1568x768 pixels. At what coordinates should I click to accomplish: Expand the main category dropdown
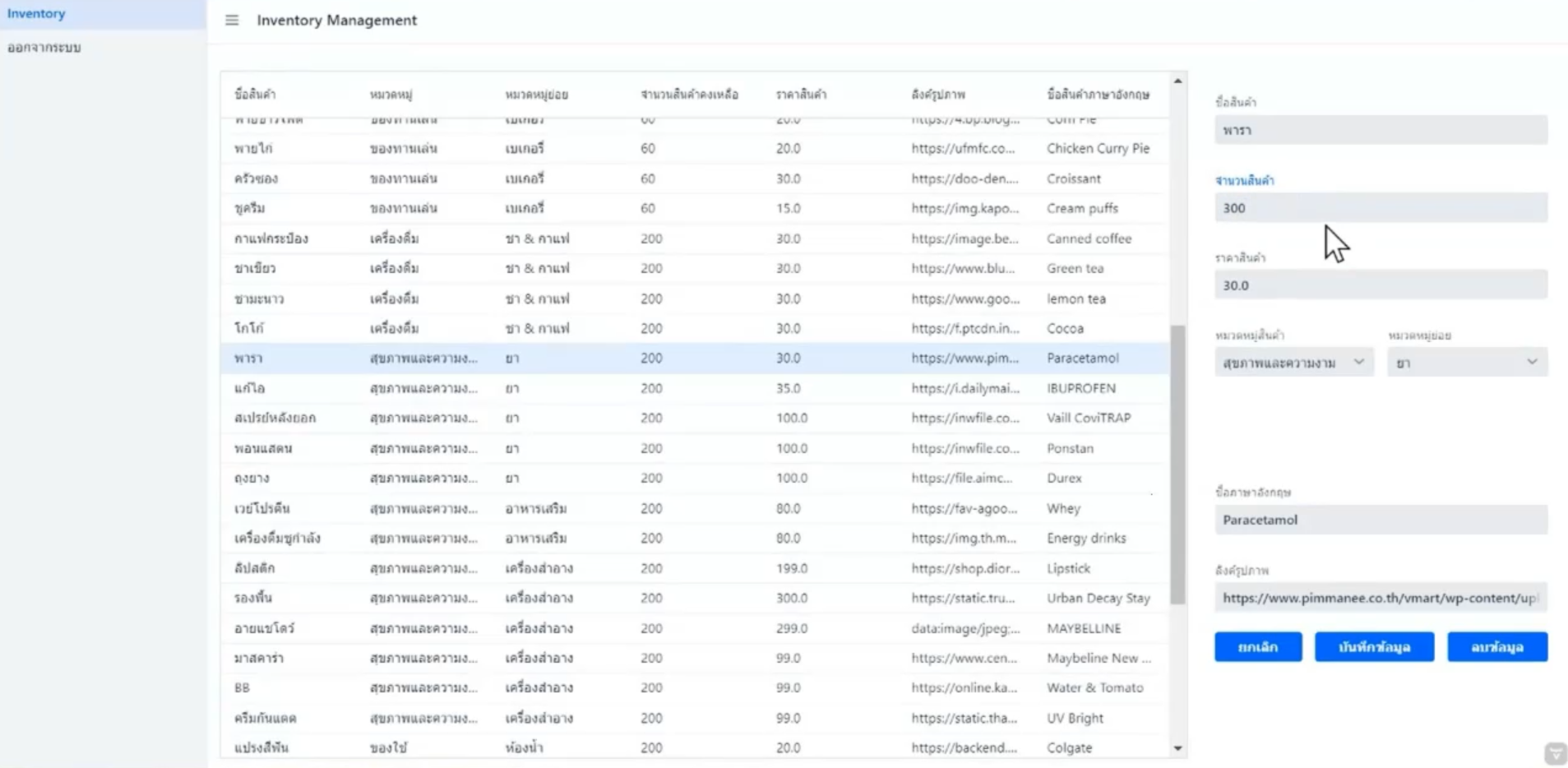(1293, 363)
